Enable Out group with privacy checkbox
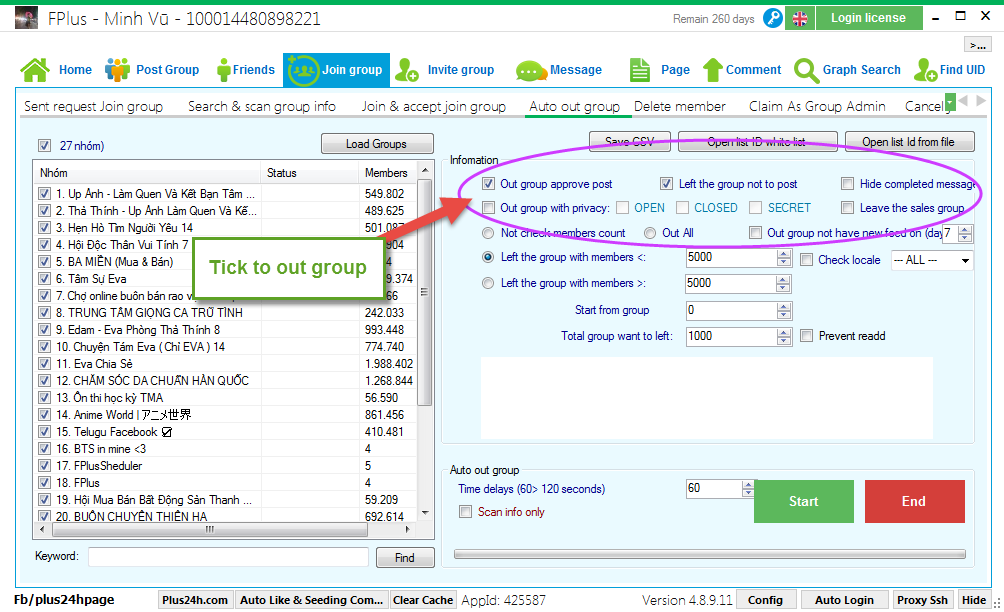 [x=489, y=207]
